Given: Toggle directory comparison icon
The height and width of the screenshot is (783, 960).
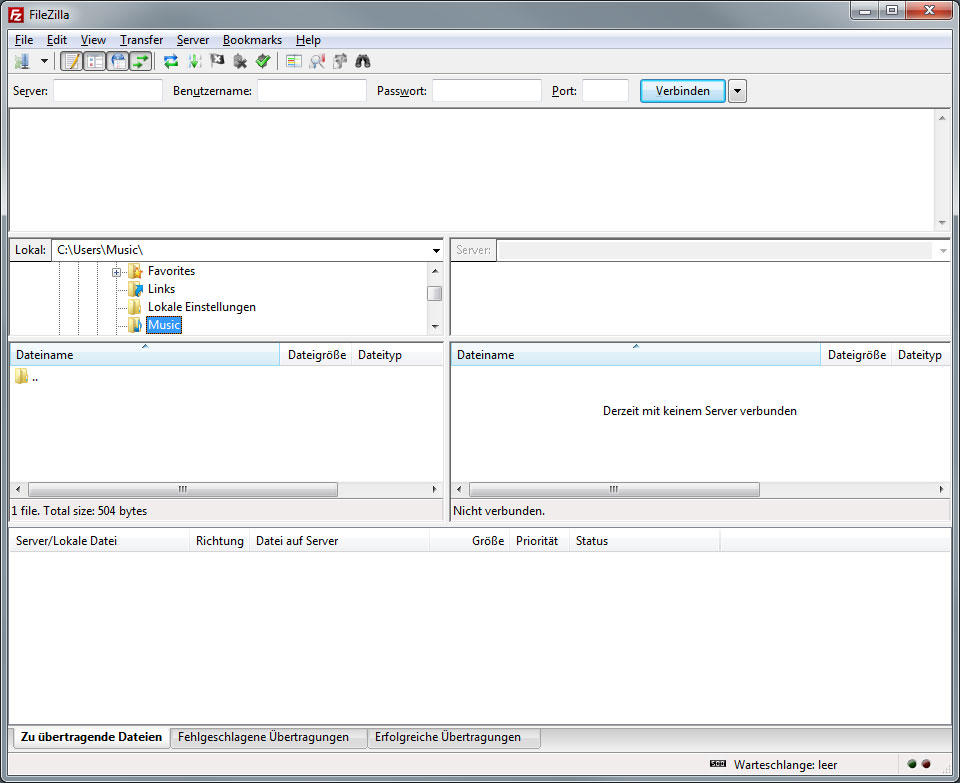Looking at the screenshot, I should tap(317, 61).
